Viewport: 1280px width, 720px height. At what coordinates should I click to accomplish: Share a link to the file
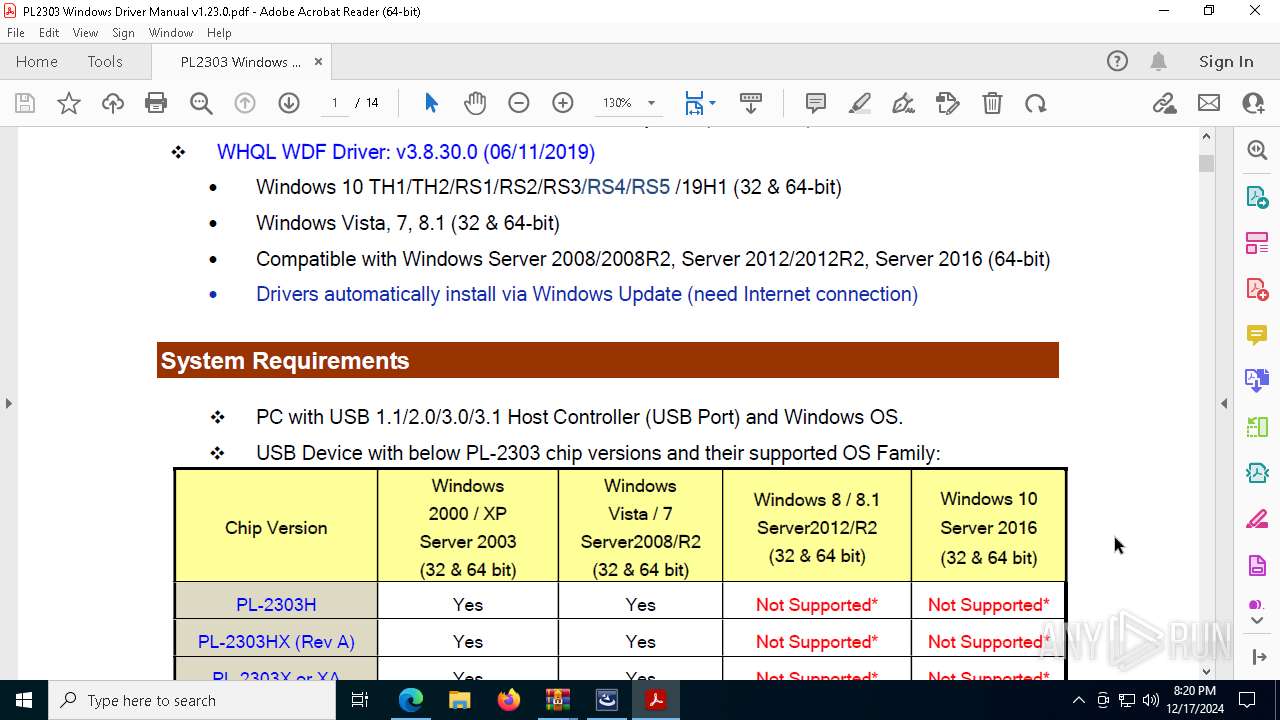click(x=1164, y=103)
